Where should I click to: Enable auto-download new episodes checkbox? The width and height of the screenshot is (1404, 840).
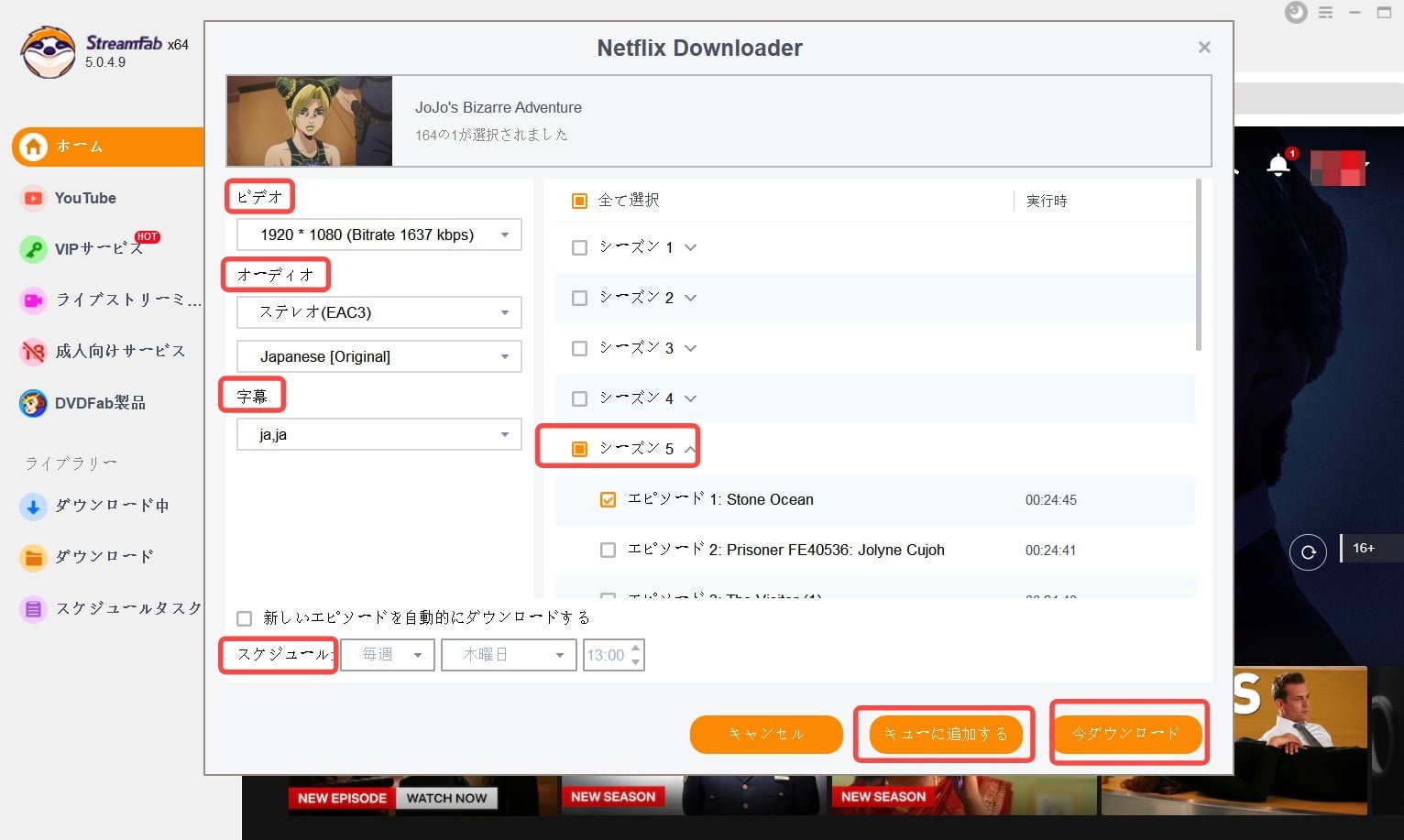click(x=244, y=618)
